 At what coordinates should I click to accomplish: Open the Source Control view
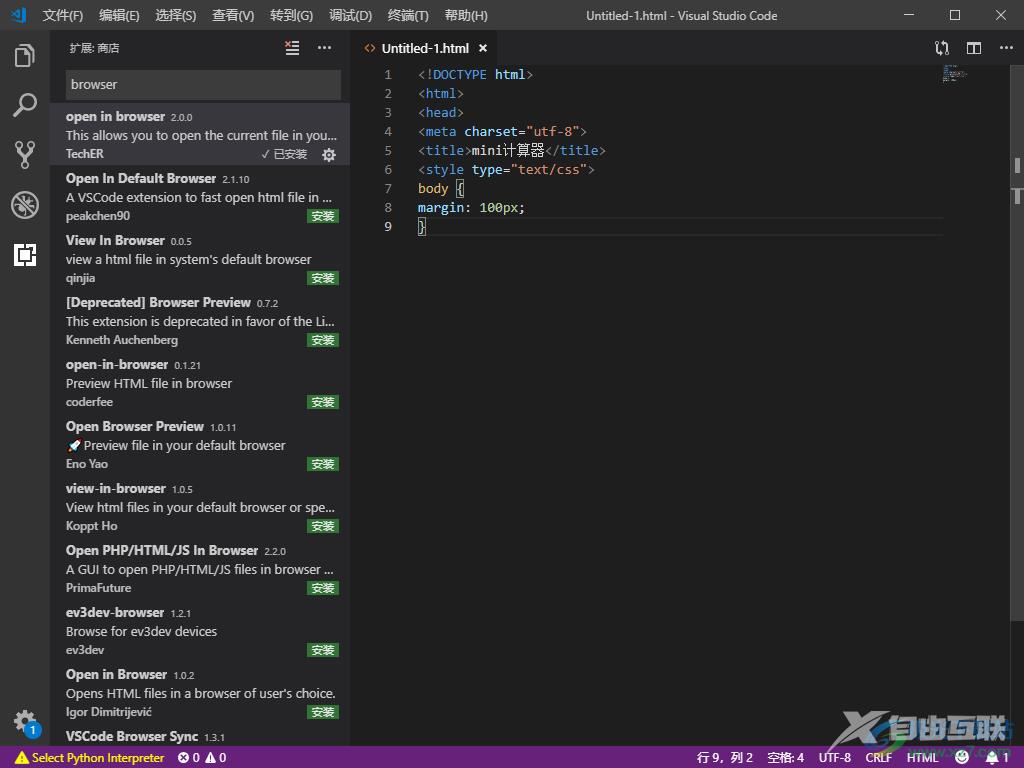pos(25,155)
